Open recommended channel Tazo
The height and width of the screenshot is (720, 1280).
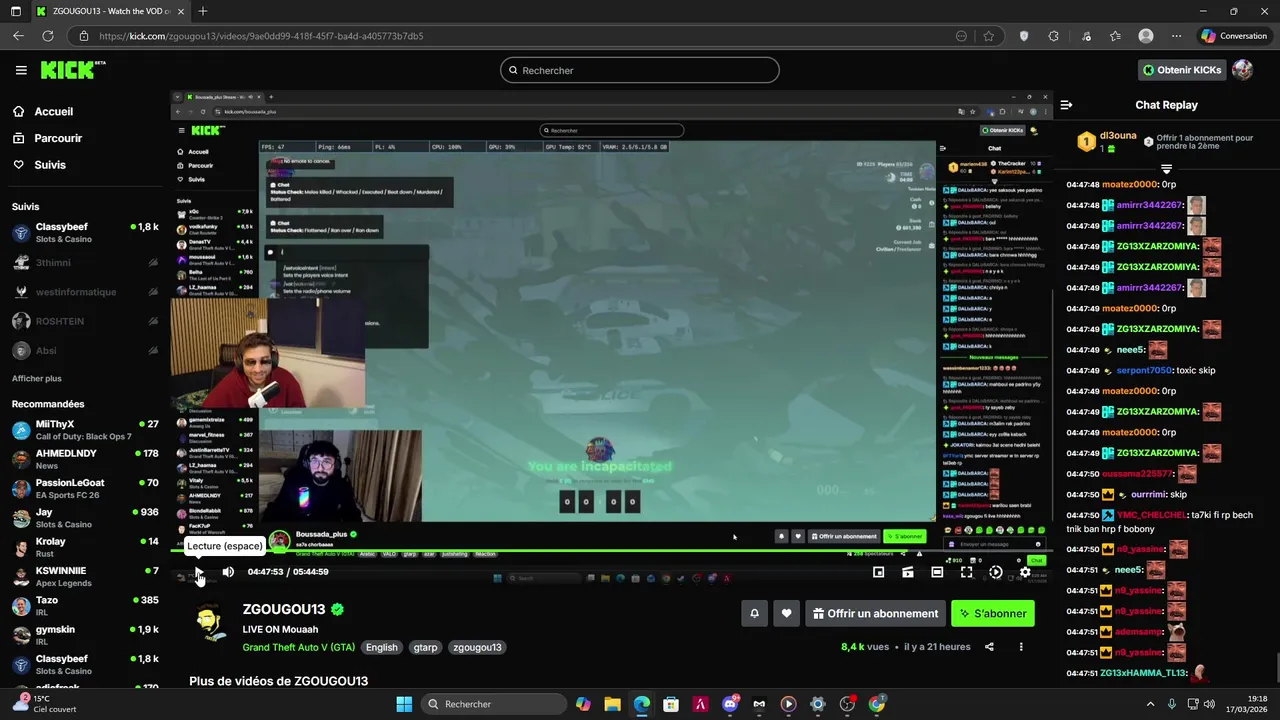tap(85, 606)
